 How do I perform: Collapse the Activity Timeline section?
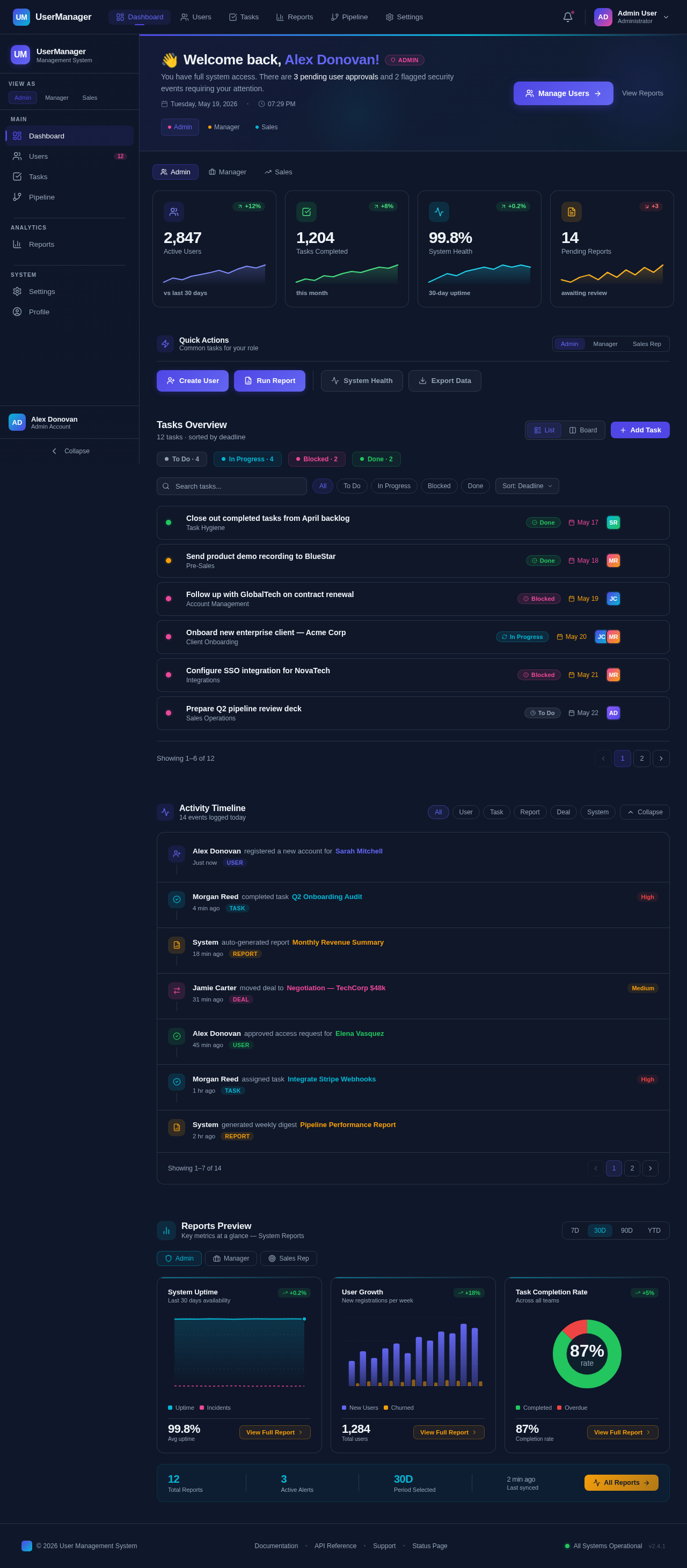pos(645,812)
